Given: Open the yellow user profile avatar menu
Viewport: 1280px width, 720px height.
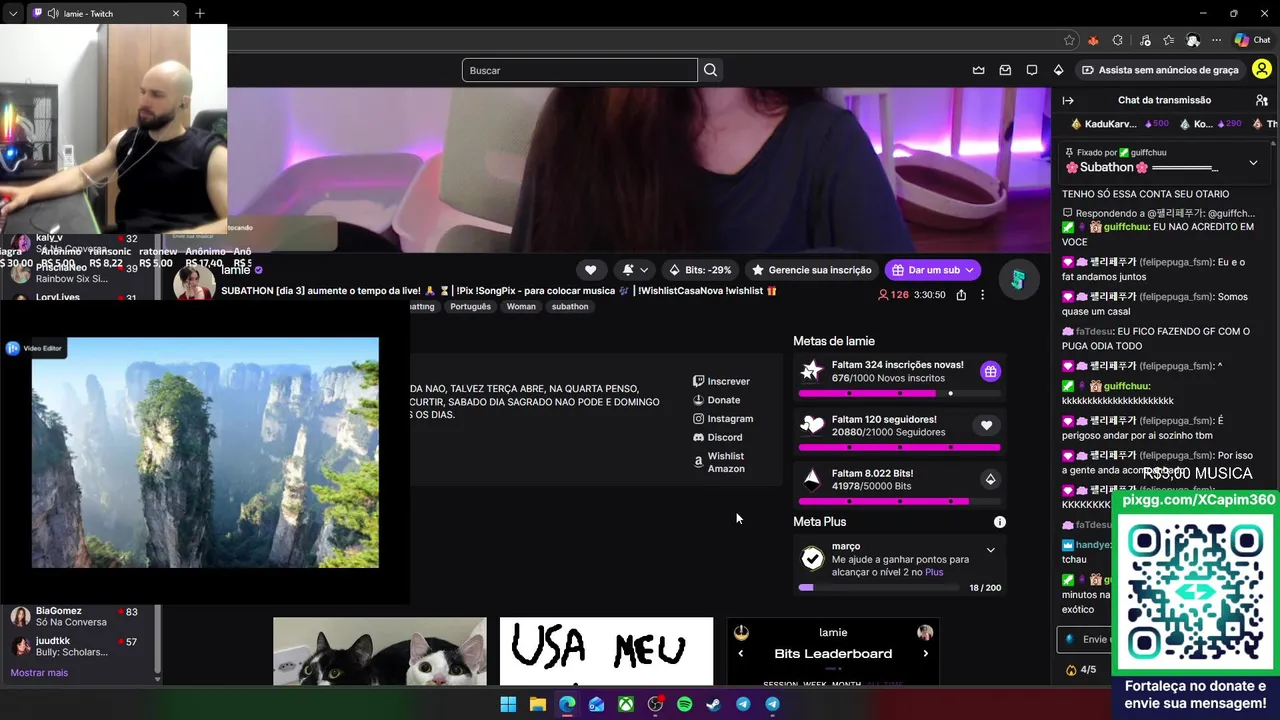Looking at the screenshot, I should [1262, 70].
